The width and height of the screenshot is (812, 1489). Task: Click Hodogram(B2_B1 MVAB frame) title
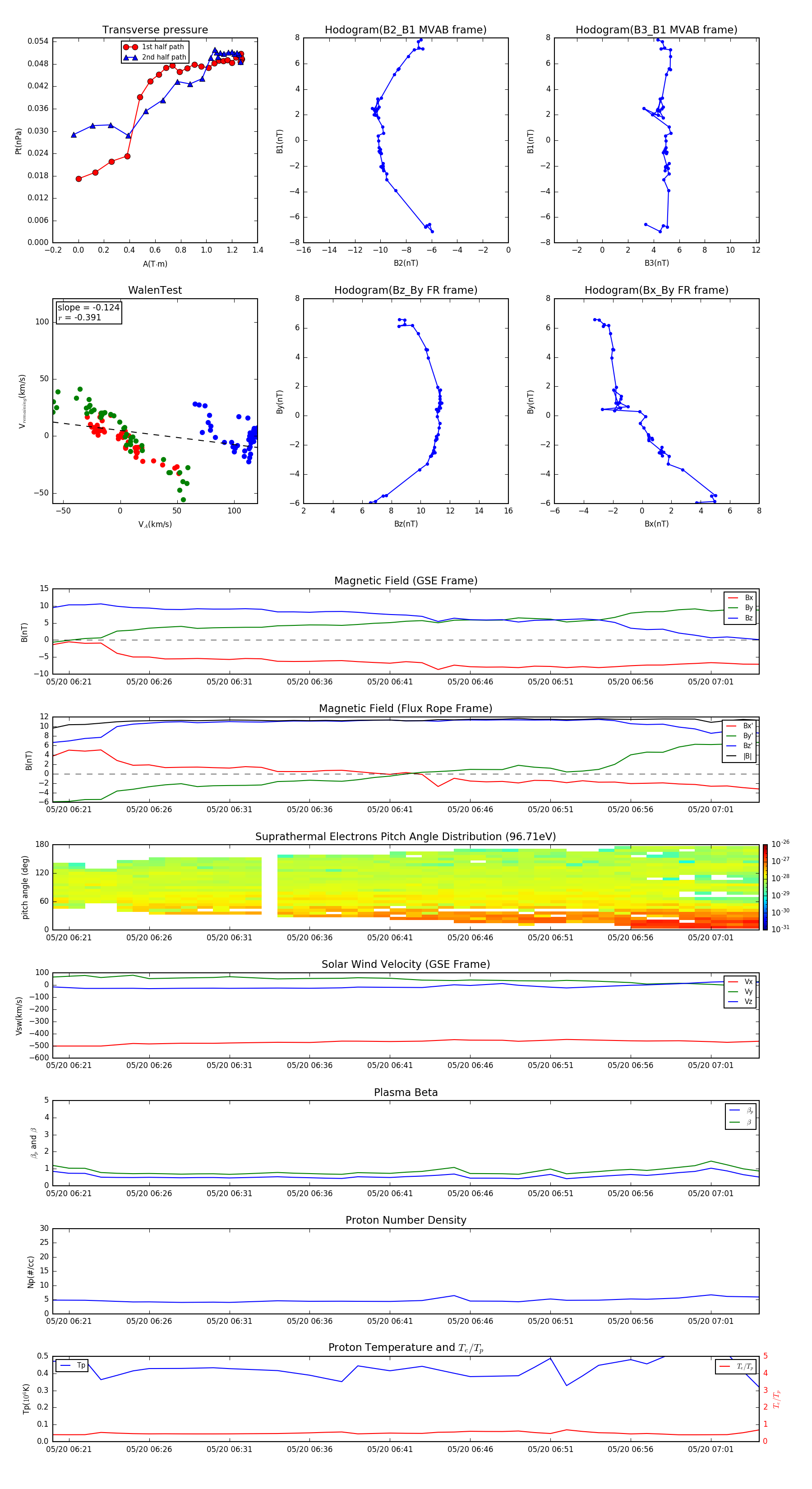point(406,30)
